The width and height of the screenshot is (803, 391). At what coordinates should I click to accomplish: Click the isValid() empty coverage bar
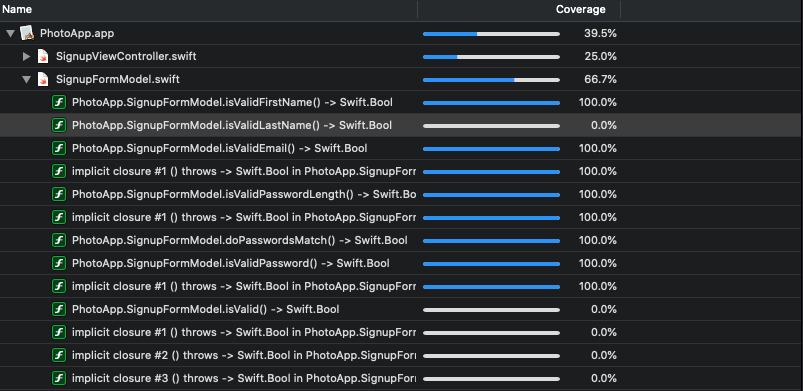pyautogui.click(x=491, y=310)
